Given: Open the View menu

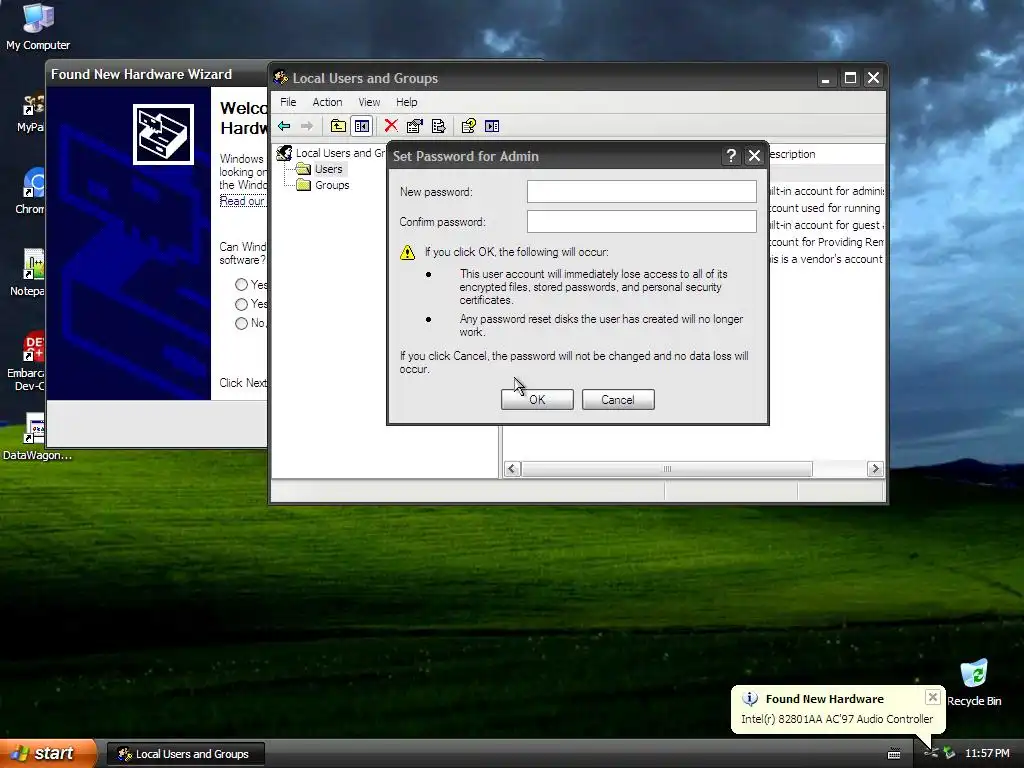Looking at the screenshot, I should coord(369,103).
